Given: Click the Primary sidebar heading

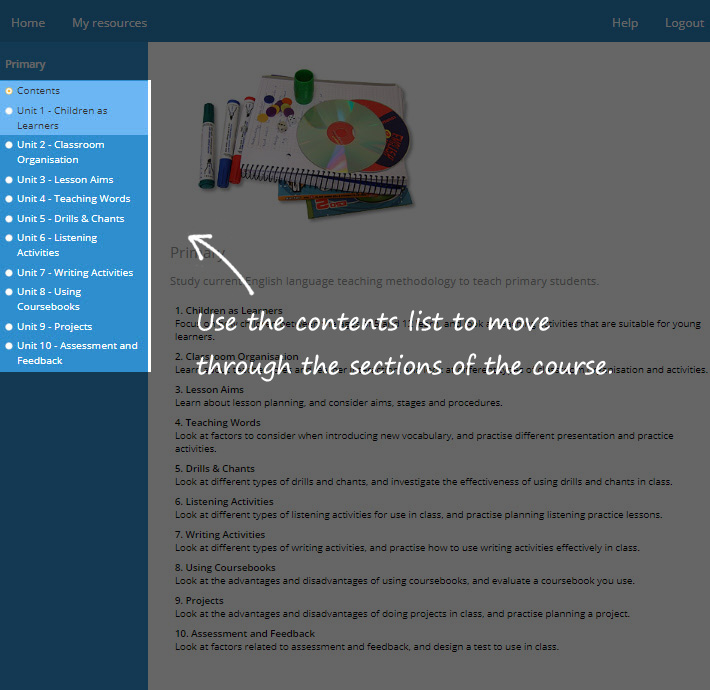Looking at the screenshot, I should coord(25,64).
